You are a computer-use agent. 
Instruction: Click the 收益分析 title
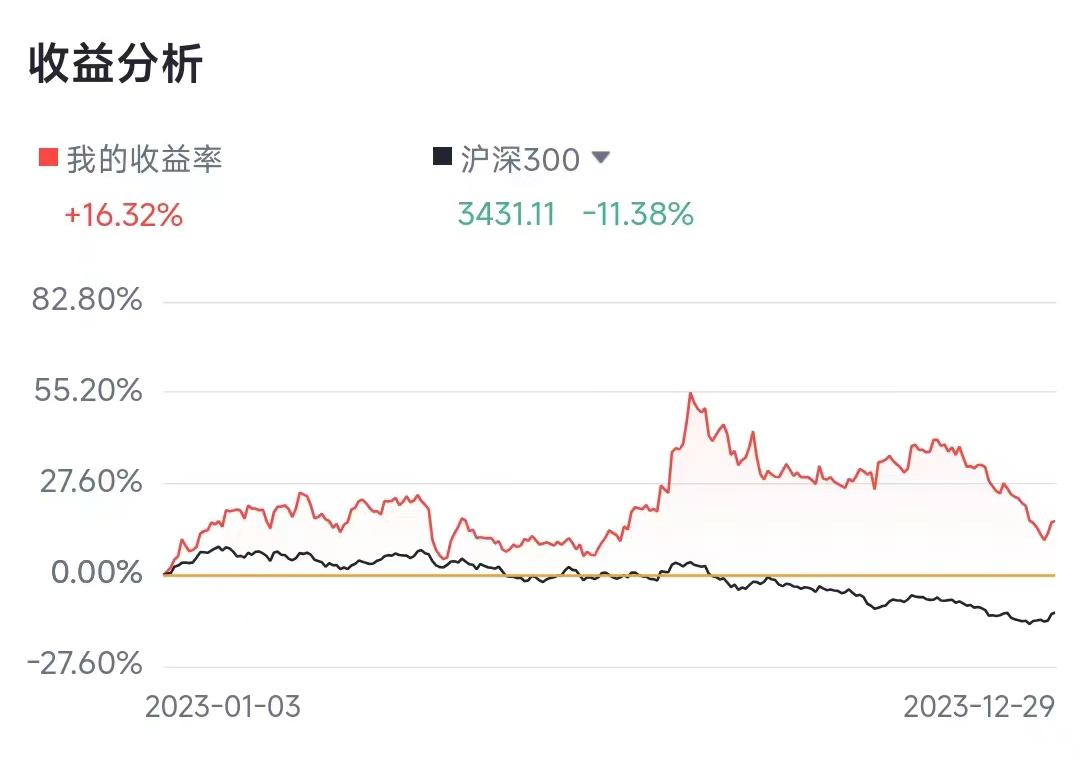116,64
